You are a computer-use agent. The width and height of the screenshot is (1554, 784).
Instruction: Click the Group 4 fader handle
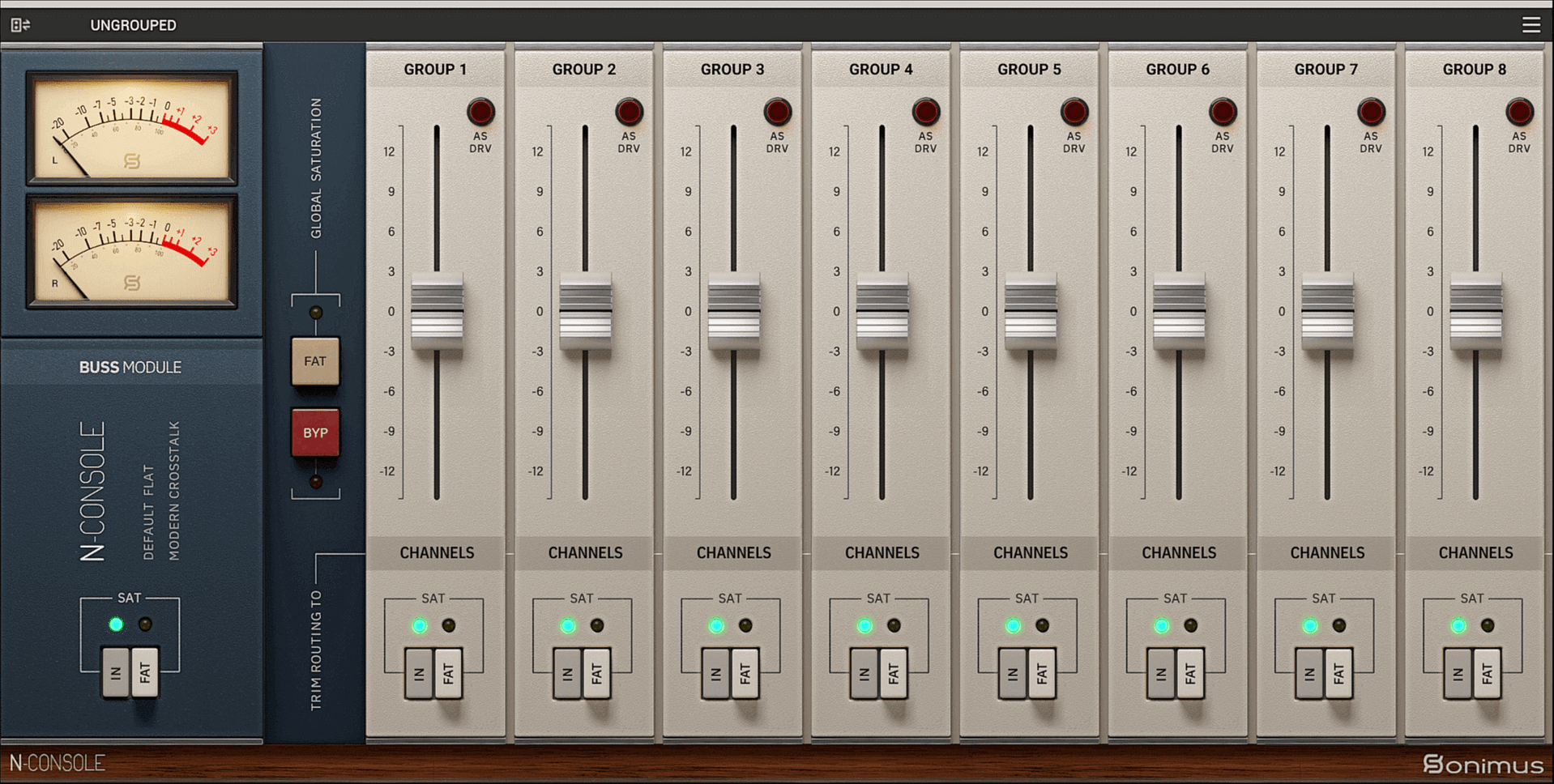click(882, 312)
